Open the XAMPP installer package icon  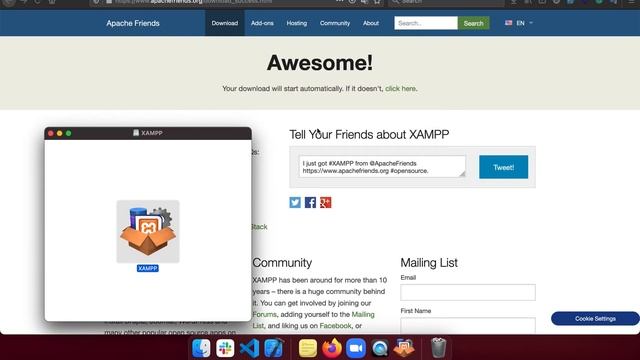(x=148, y=231)
